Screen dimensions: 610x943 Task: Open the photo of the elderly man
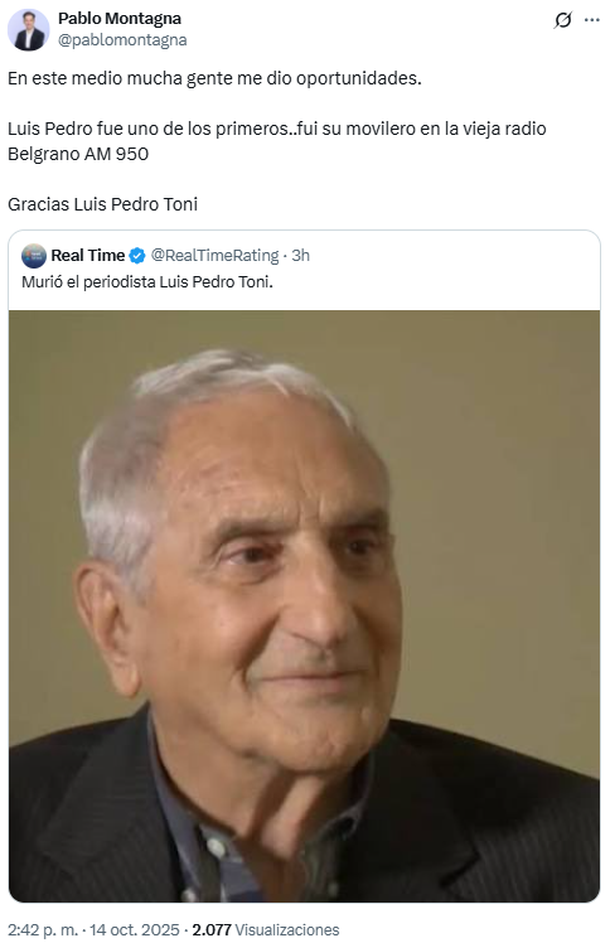click(x=304, y=606)
